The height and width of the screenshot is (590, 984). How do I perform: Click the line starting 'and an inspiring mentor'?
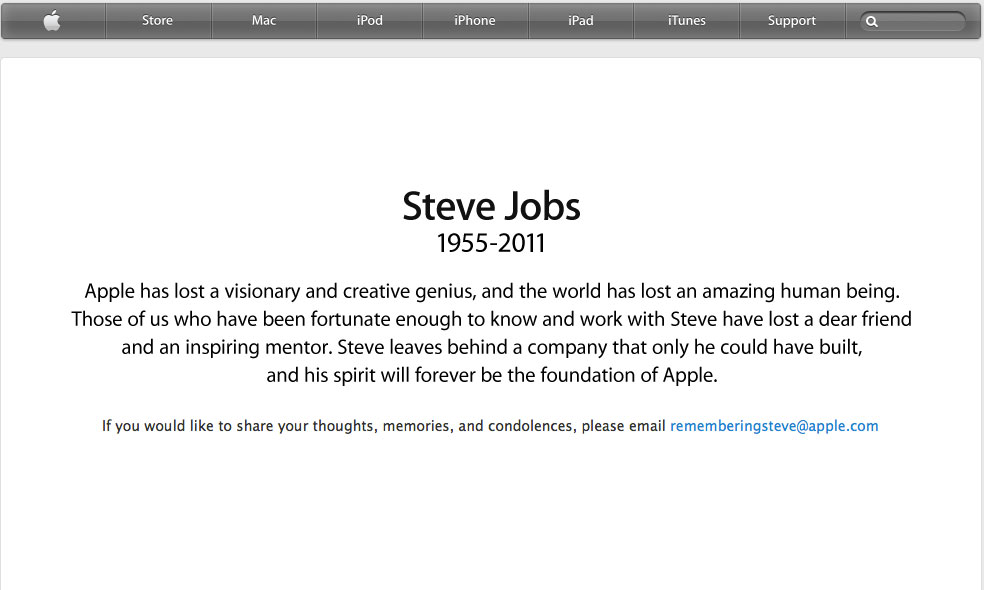(492, 347)
